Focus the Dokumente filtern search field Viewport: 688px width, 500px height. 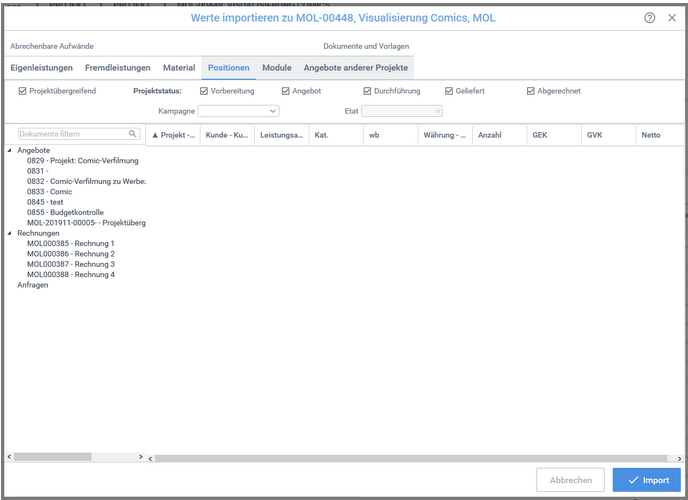pos(70,134)
